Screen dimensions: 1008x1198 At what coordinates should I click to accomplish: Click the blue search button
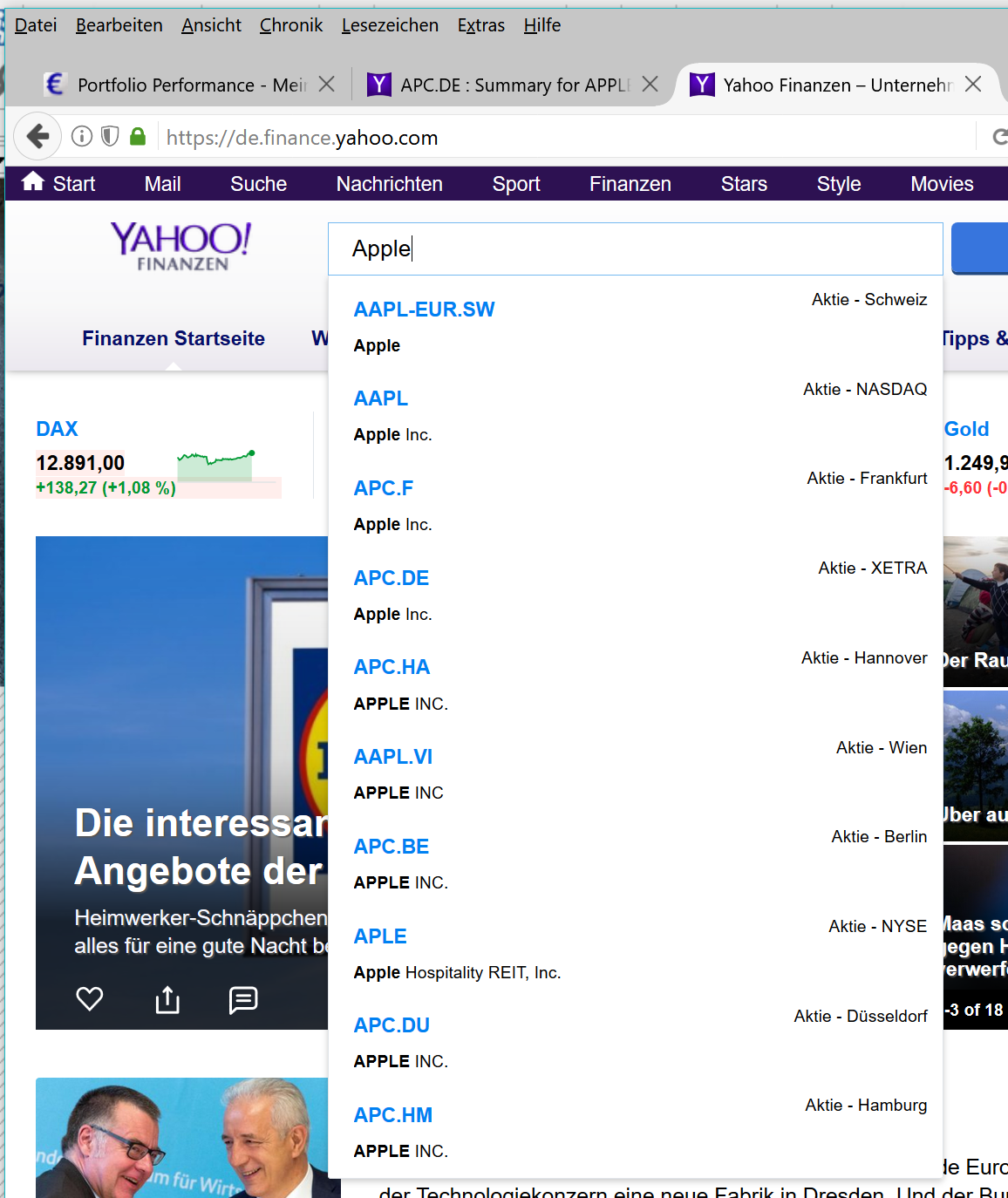(980, 248)
